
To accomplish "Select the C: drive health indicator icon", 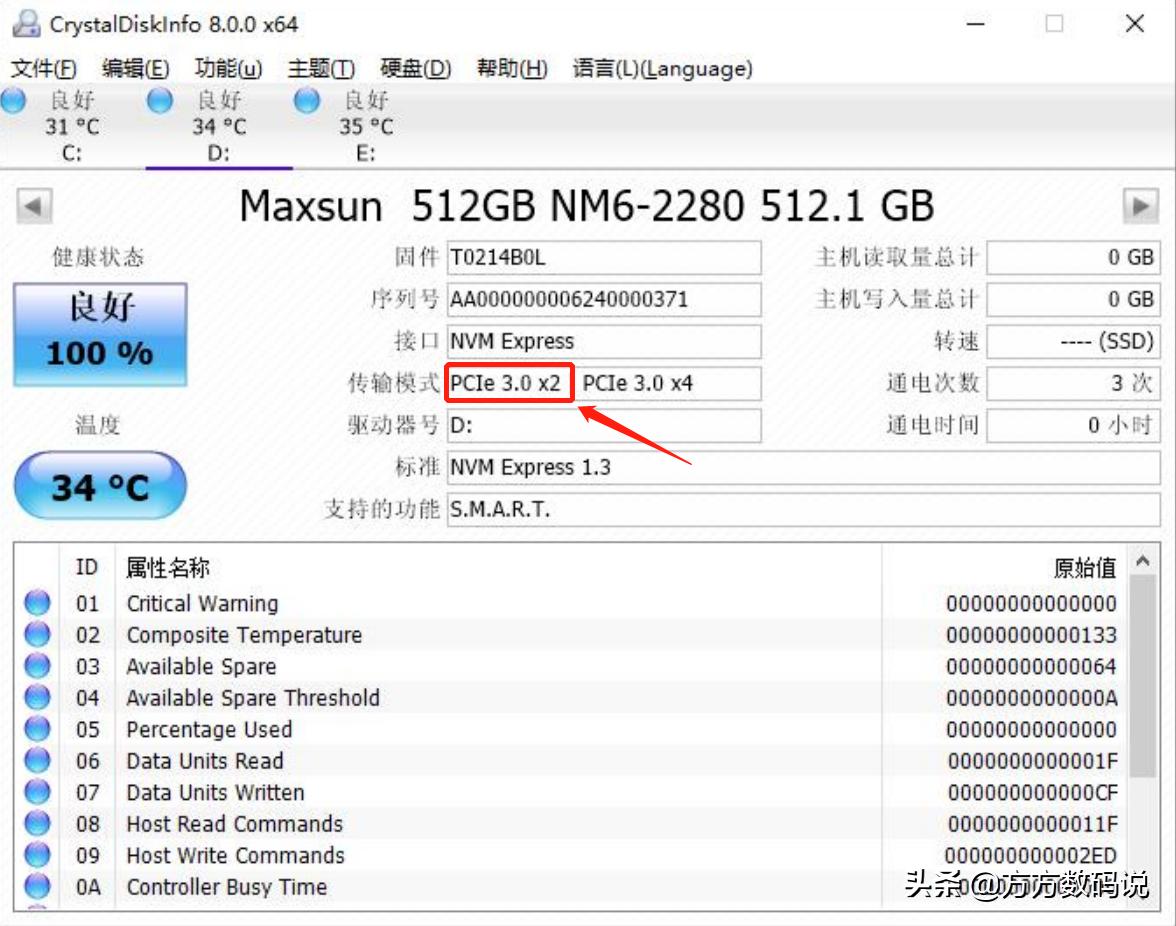I will point(14,100).
